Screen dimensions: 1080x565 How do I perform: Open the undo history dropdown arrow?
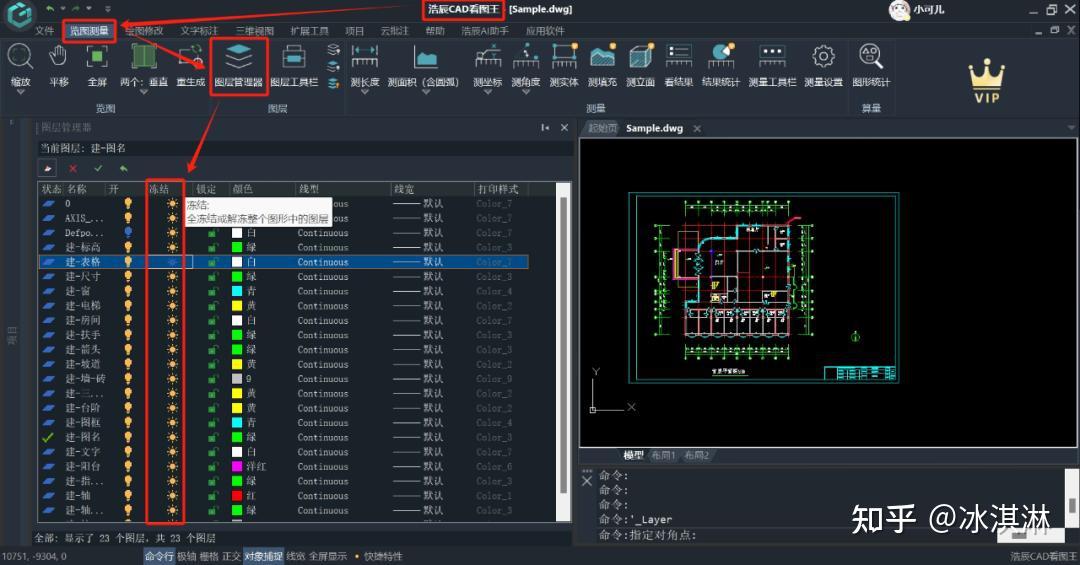click(x=63, y=9)
